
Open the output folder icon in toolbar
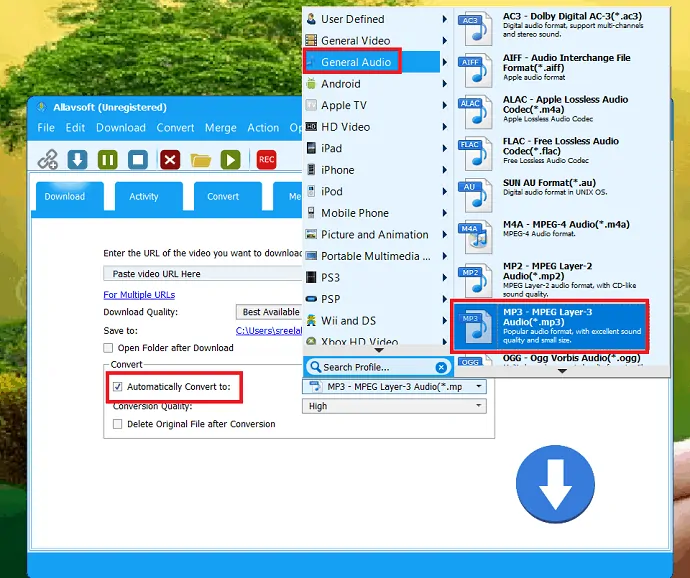pyautogui.click(x=201, y=159)
